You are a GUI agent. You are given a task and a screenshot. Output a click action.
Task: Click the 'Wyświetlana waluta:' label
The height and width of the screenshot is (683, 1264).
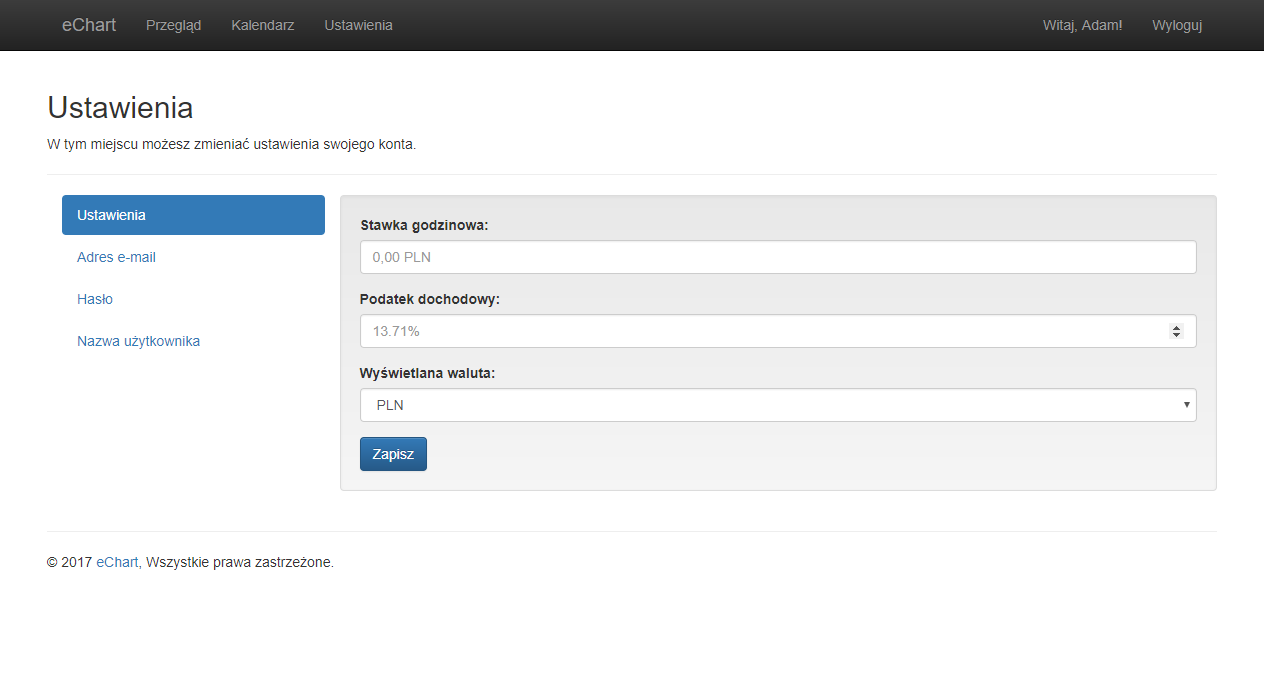427,373
